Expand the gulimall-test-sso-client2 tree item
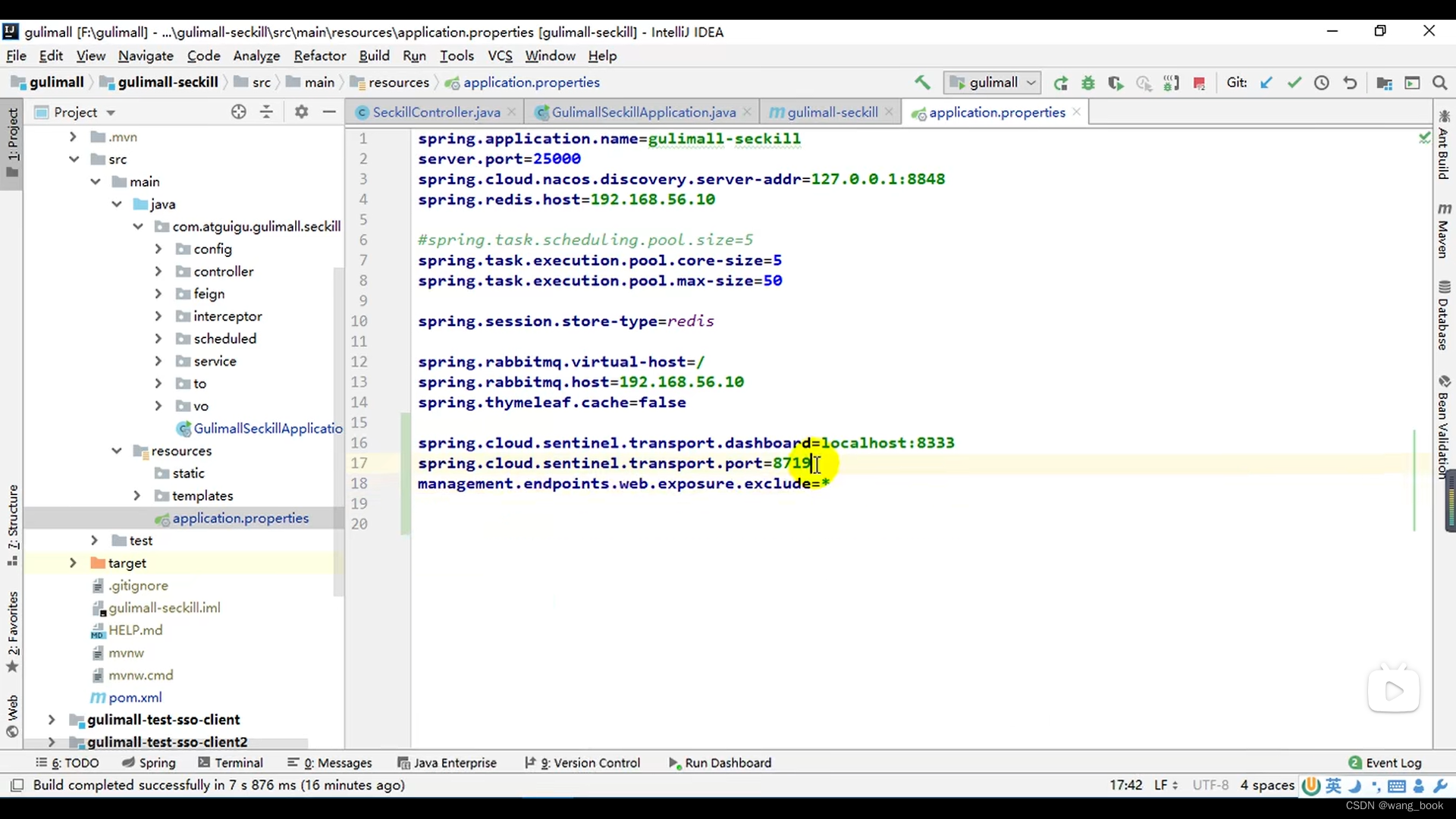Image resolution: width=1456 pixels, height=819 pixels. click(51, 741)
